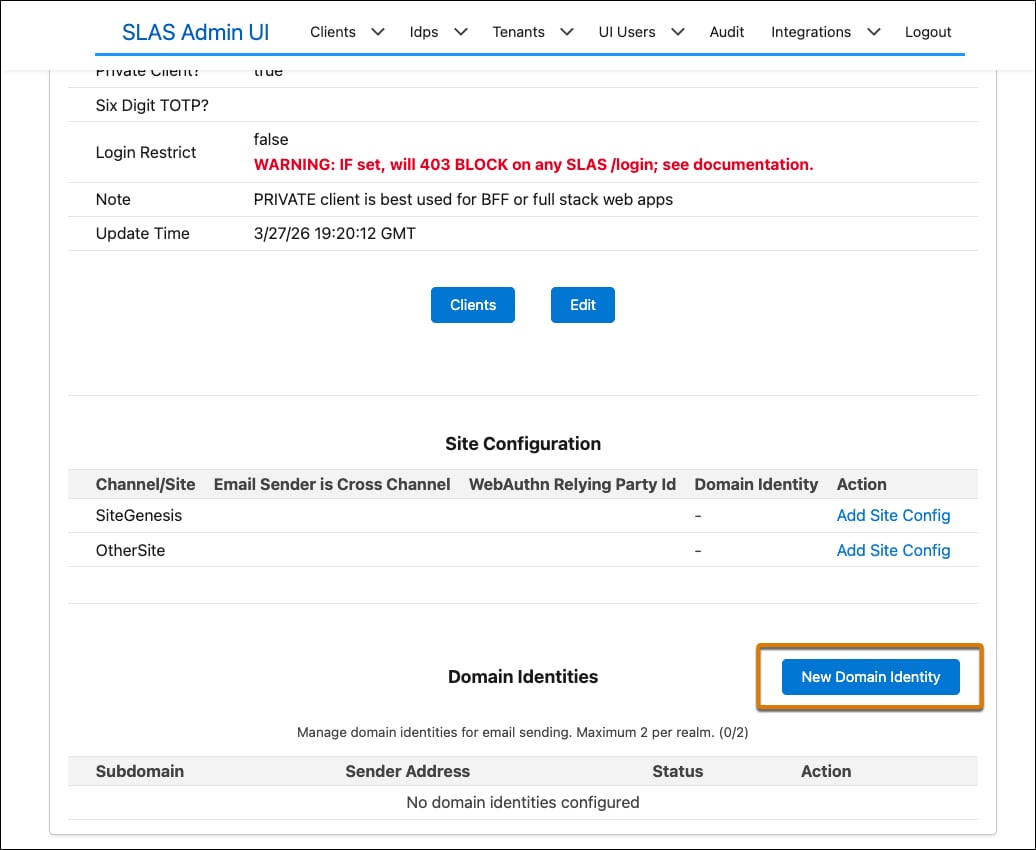Expand the Idps navigation dropdown
The width and height of the screenshot is (1036, 850).
(438, 32)
